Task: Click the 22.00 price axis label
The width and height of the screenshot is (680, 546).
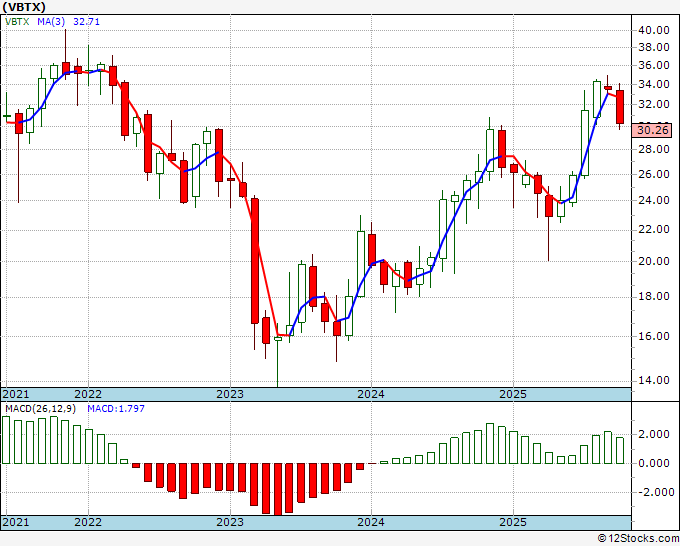Action: [654, 229]
